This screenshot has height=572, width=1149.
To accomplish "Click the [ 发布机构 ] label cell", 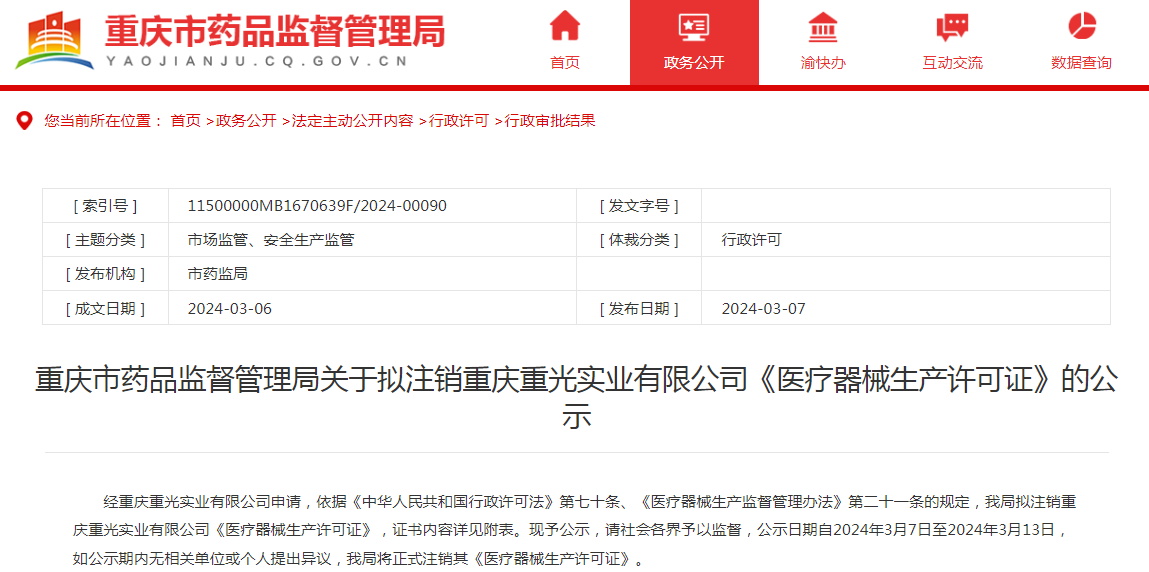I will click(106, 274).
